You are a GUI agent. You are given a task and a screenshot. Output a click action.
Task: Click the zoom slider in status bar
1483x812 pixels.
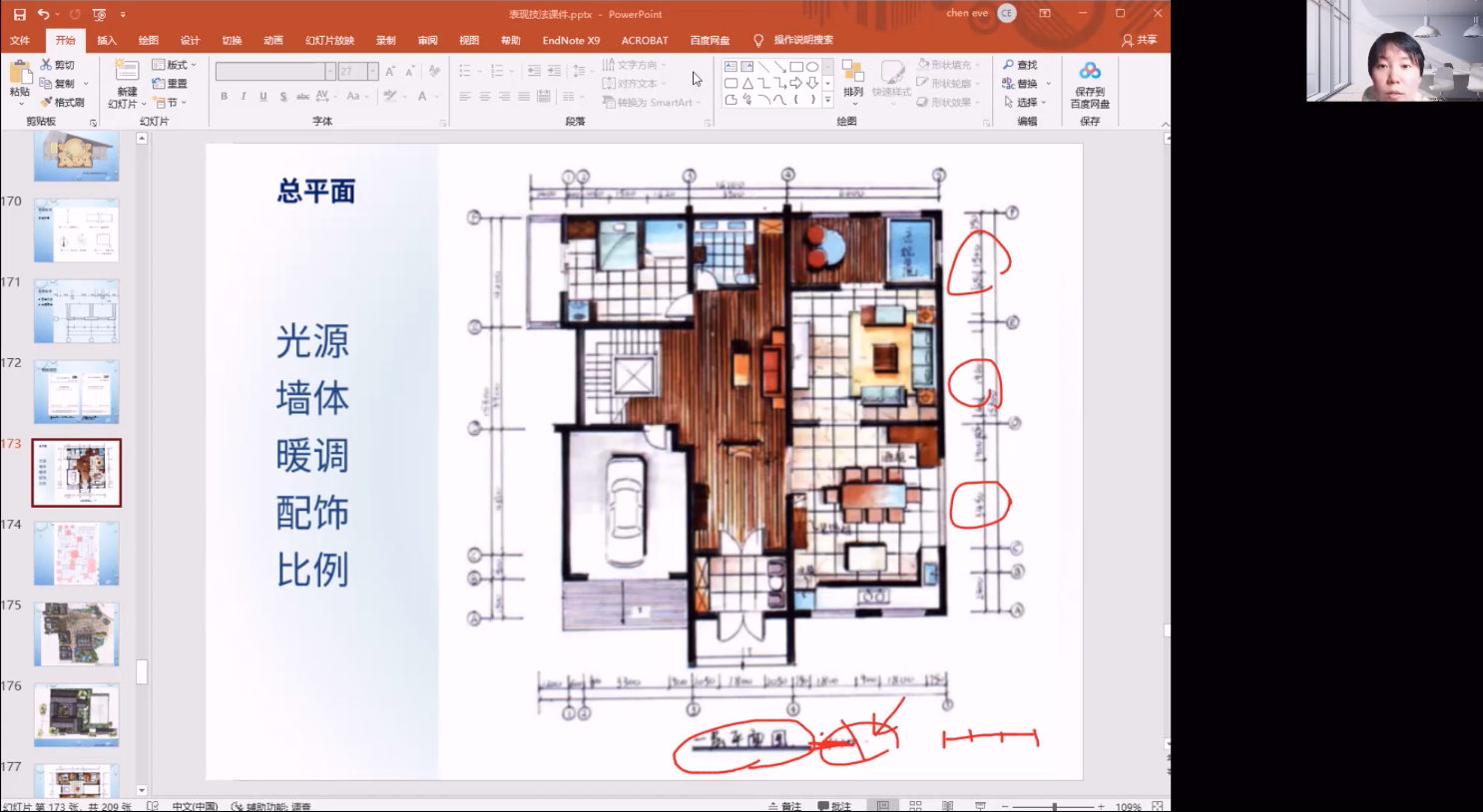point(1054,805)
